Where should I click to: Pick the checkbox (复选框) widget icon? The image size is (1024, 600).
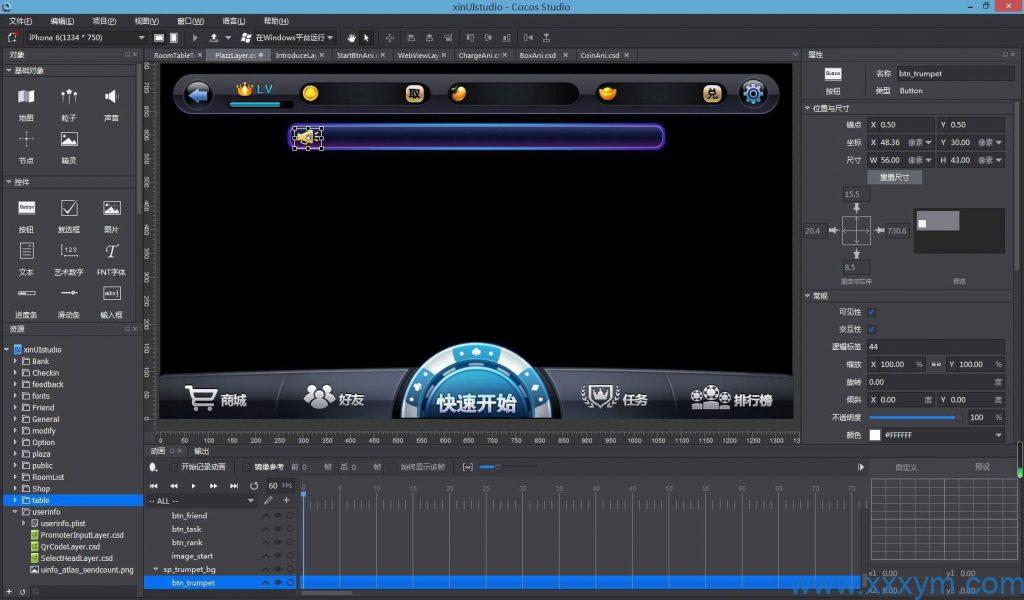[69, 208]
